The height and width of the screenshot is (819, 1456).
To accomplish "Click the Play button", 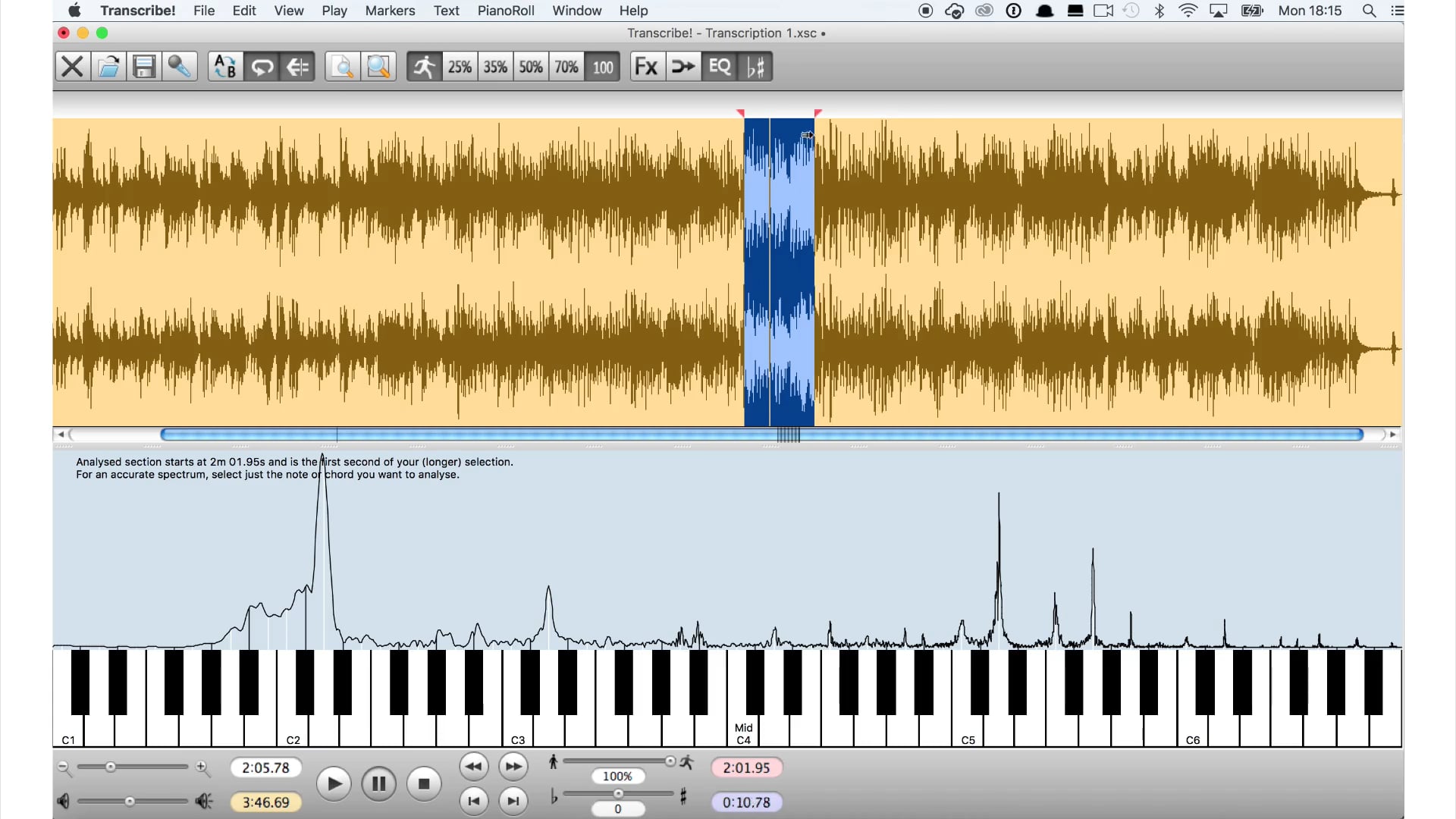I will pos(334,783).
